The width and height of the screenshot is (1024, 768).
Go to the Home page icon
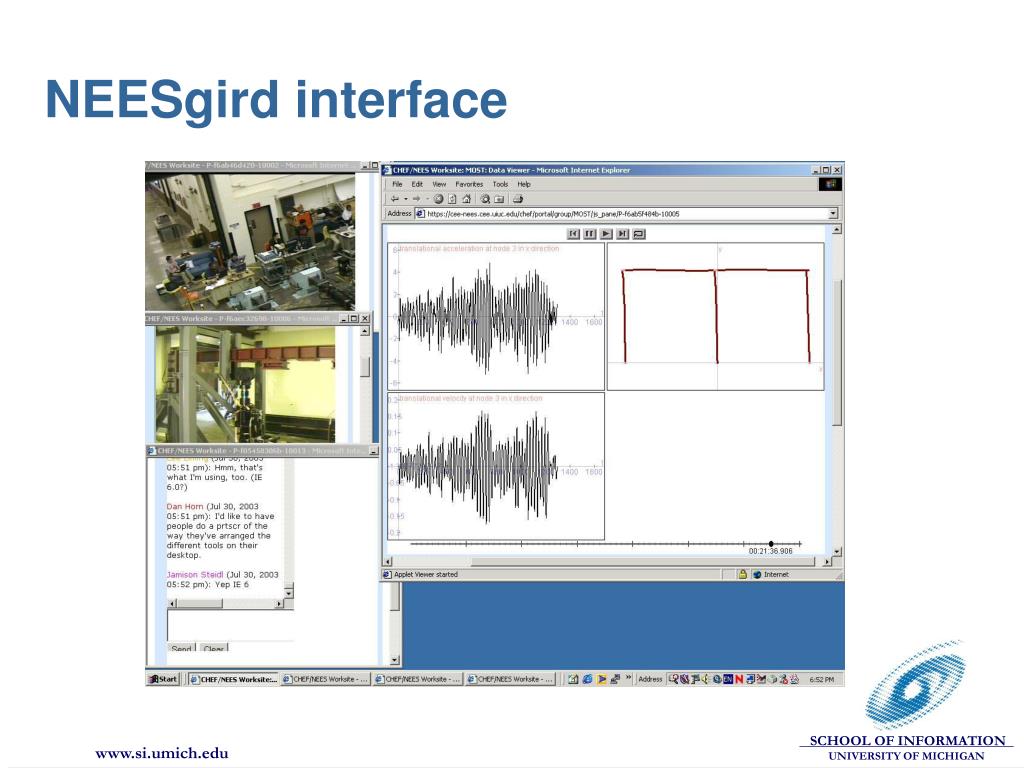(x=466, y=199)
